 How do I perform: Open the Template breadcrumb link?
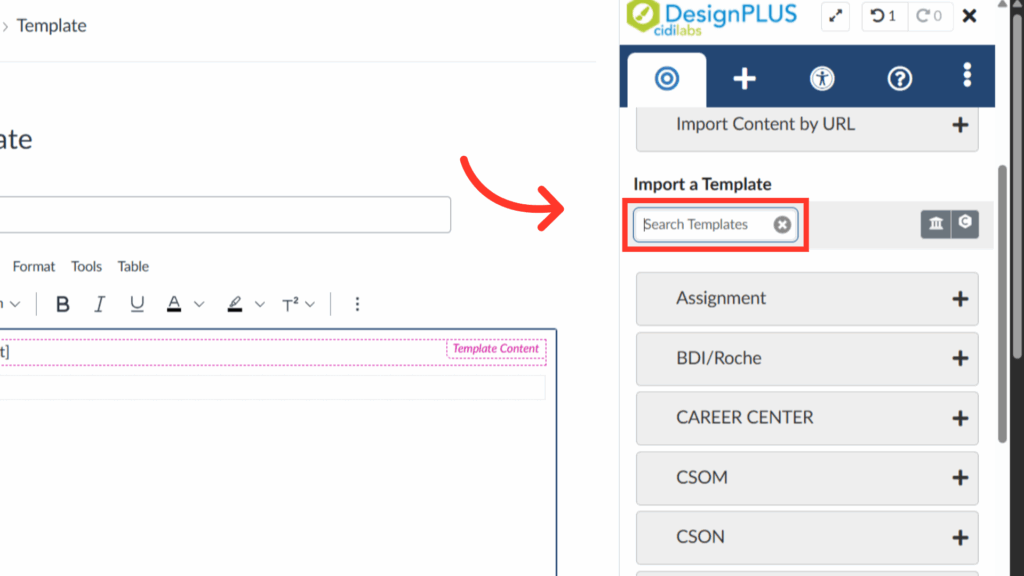coord(52,25)
